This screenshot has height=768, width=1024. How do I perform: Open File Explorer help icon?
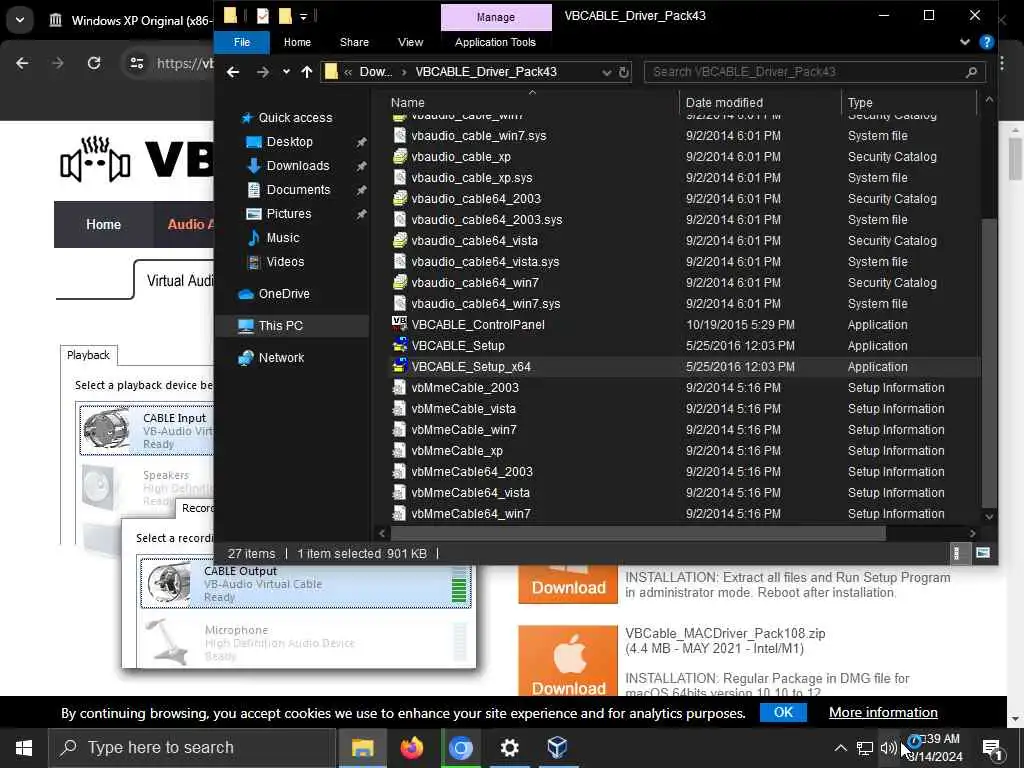coord(986,42)
